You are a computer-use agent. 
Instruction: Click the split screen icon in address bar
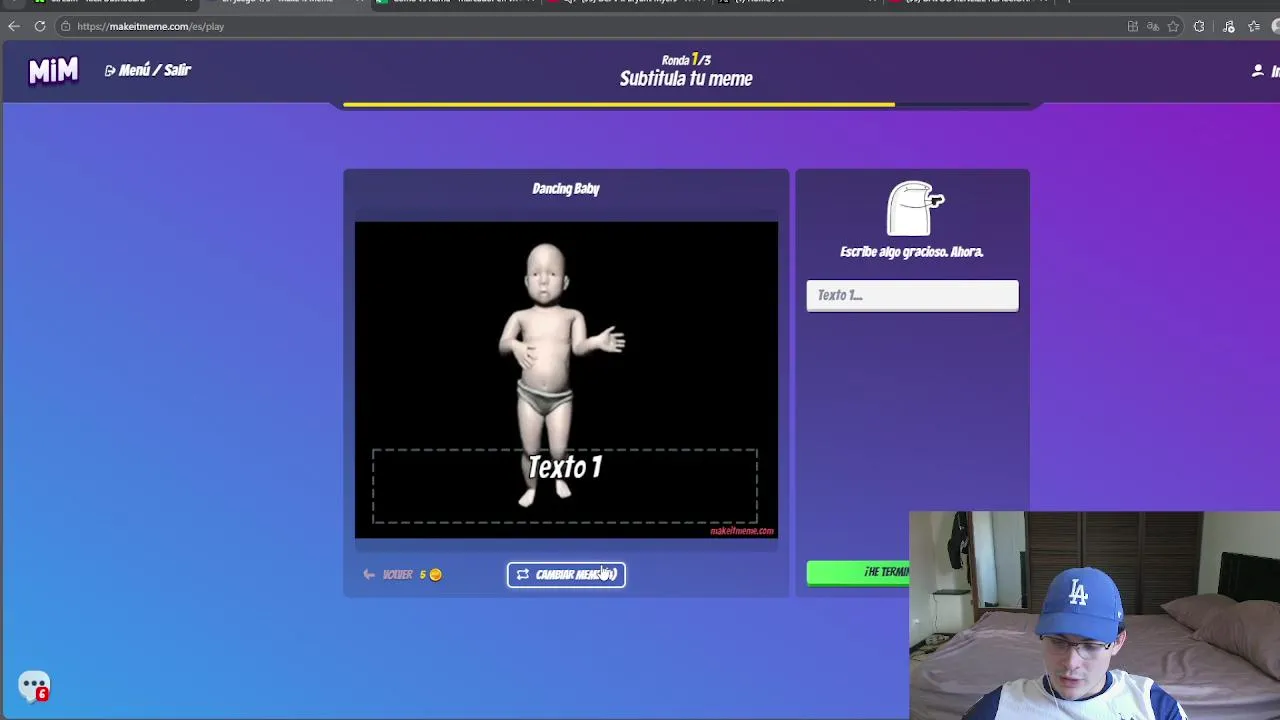coord(1133,26)
